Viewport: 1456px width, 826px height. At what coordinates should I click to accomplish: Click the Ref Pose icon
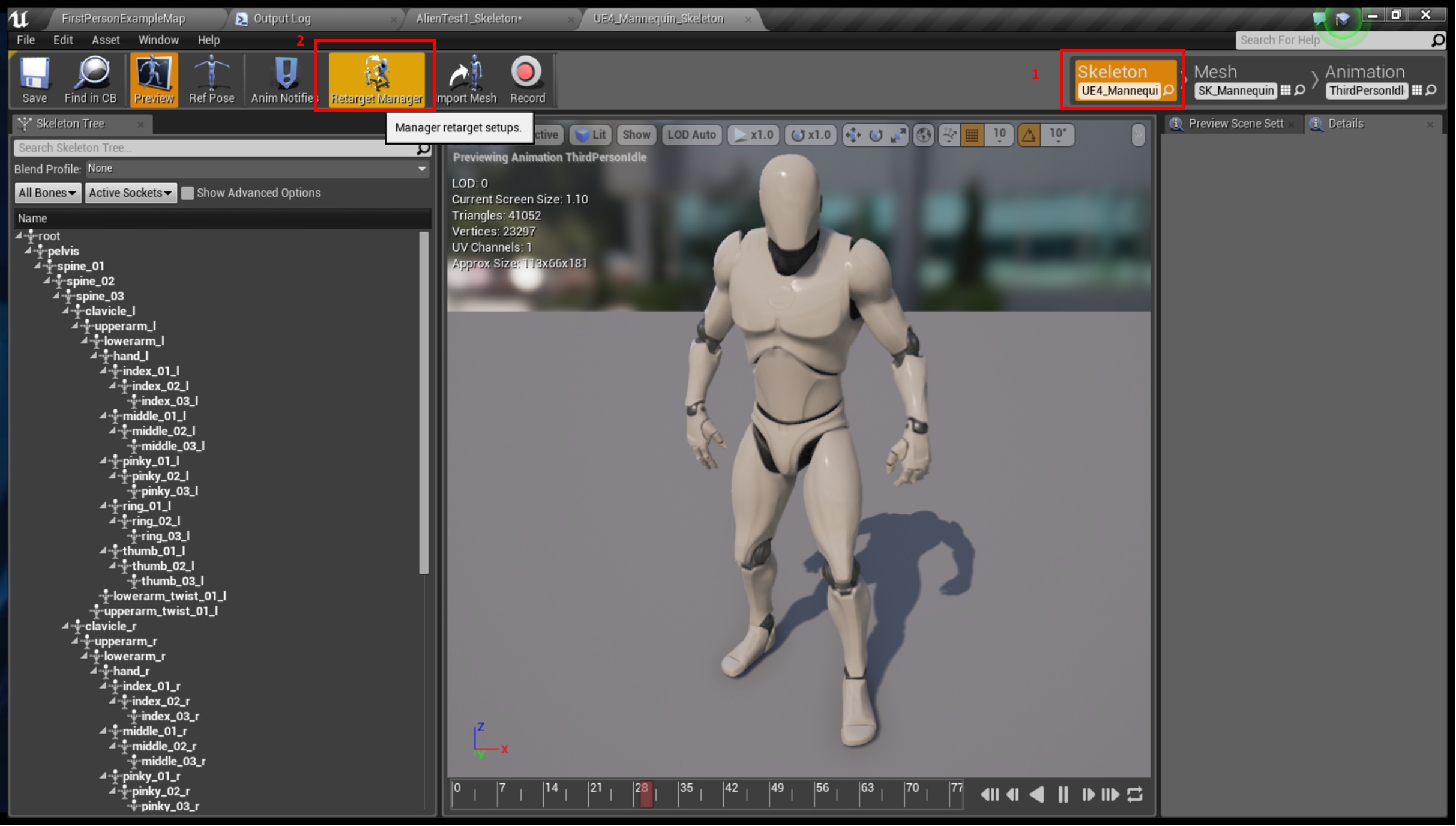point(211,80)
